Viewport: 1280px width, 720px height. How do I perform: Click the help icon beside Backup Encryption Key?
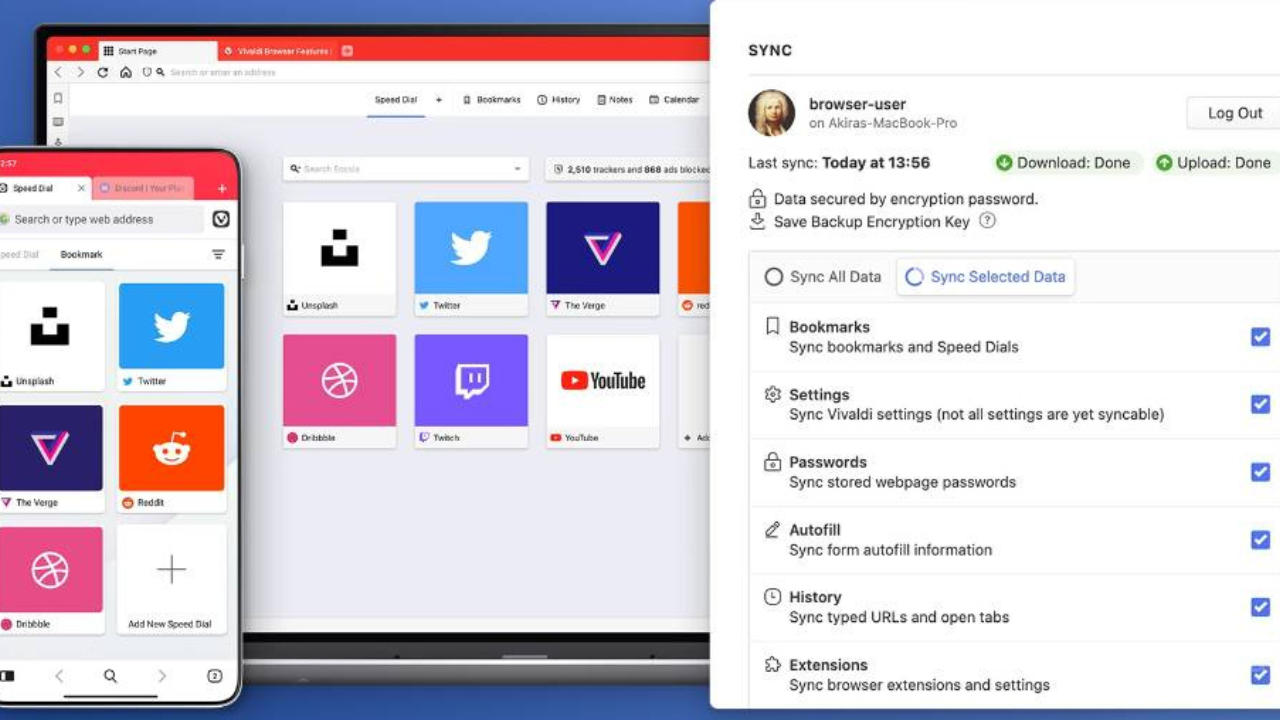click(x=987, y=221)
